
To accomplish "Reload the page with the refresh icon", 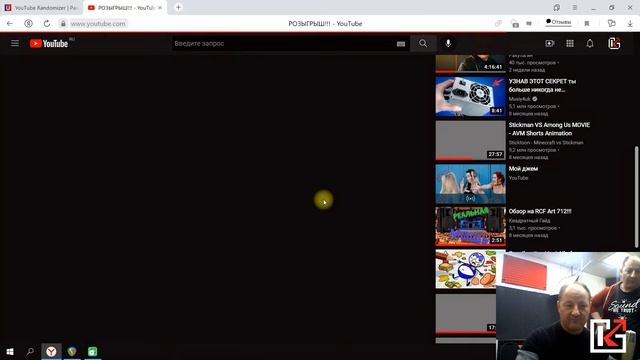I will click(x=47, y=24).
